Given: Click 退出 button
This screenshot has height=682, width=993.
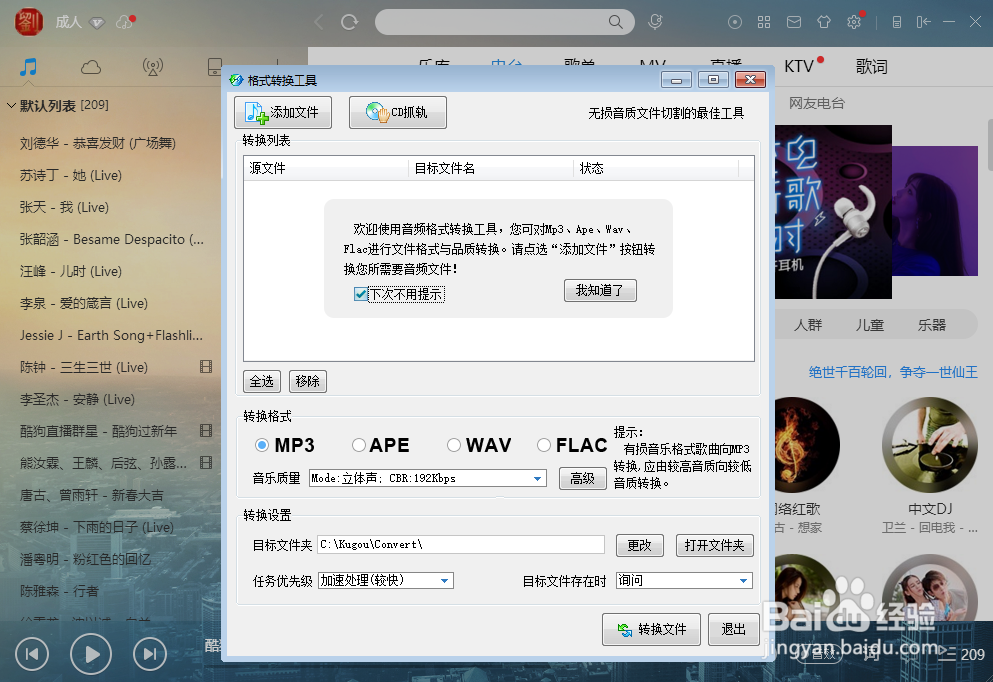Looking at the screenshot, I should coord(733,629).
